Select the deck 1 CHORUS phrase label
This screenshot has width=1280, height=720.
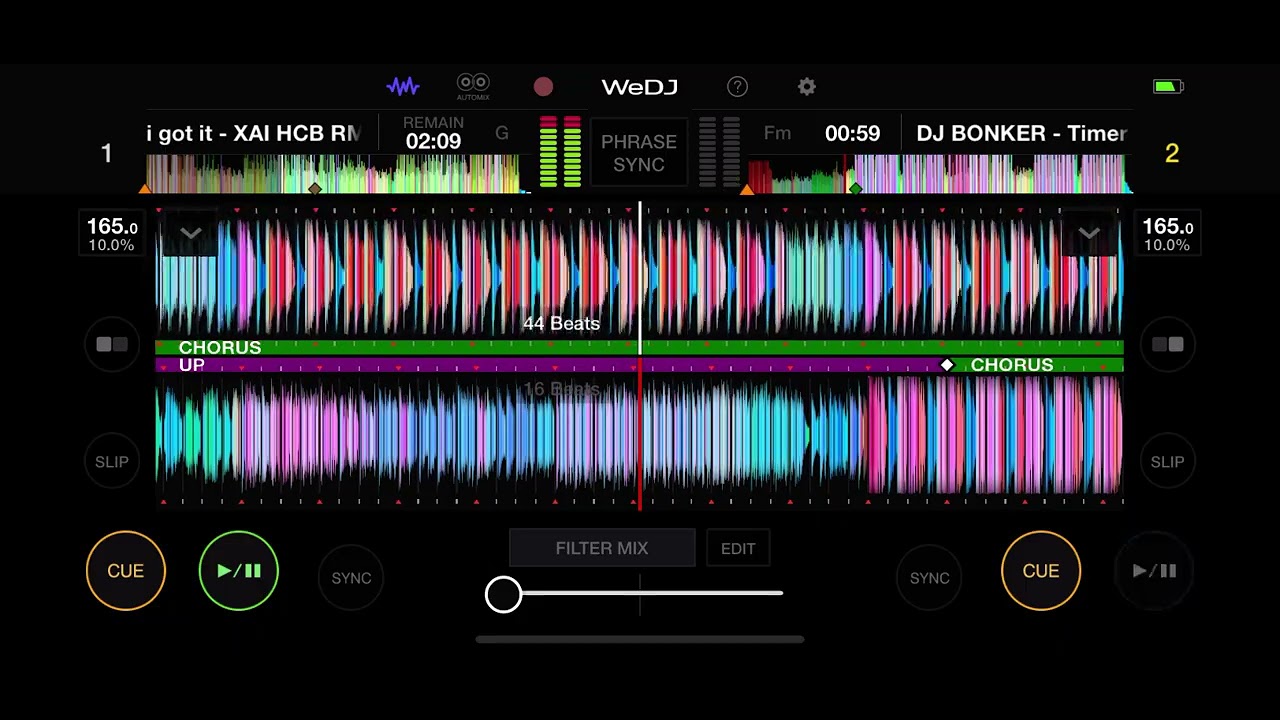point(220,347)
